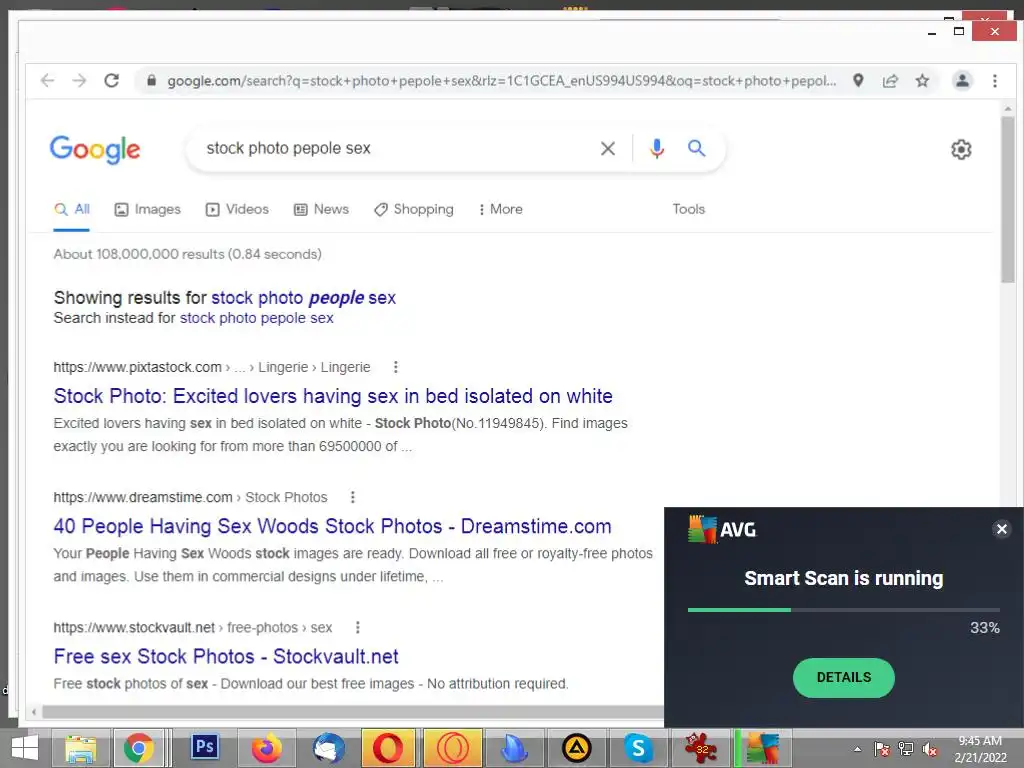The height and width of the screenshot is (768, 1024).
Task: Click the muted volume tray icon
Action: [x=929, y=749]
